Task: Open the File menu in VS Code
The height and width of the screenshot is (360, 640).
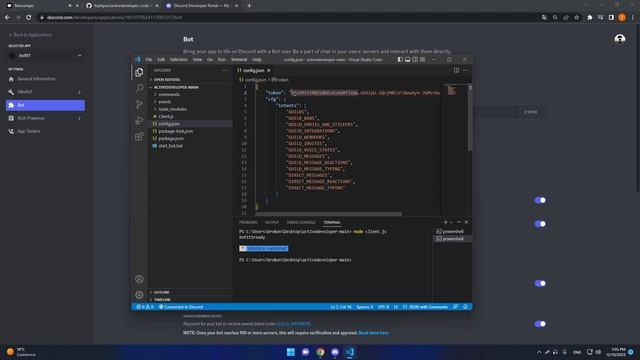Action: 149,60
